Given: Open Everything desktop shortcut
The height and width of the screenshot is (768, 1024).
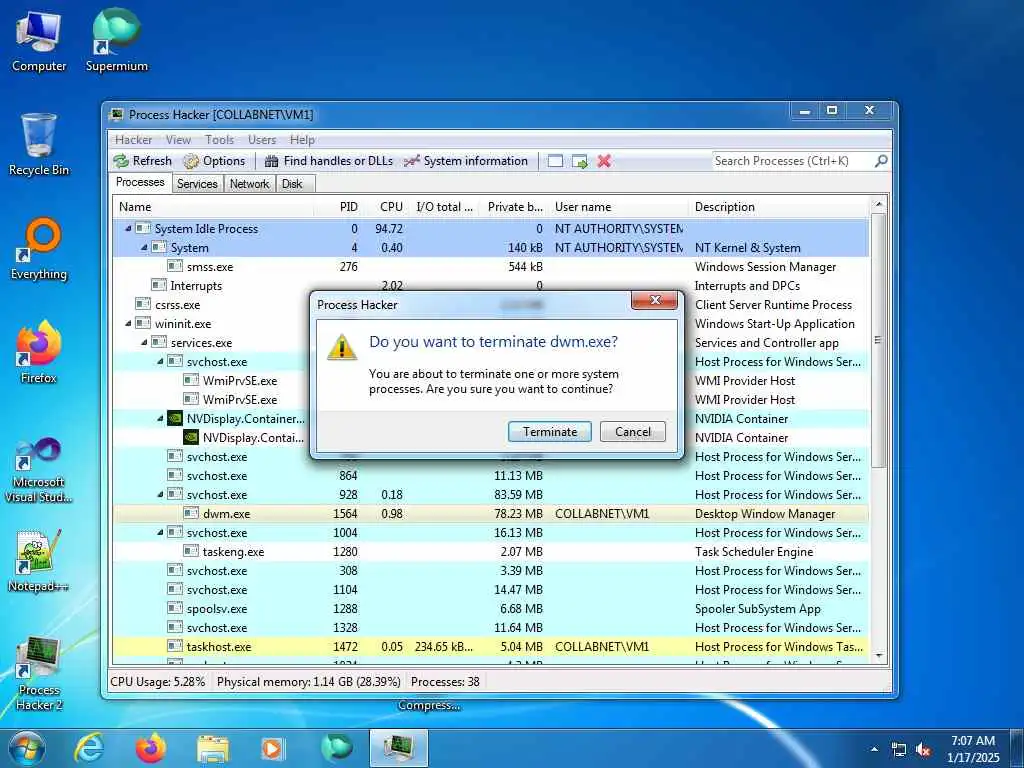Looking at the screenshot, I should click(39, 249).
